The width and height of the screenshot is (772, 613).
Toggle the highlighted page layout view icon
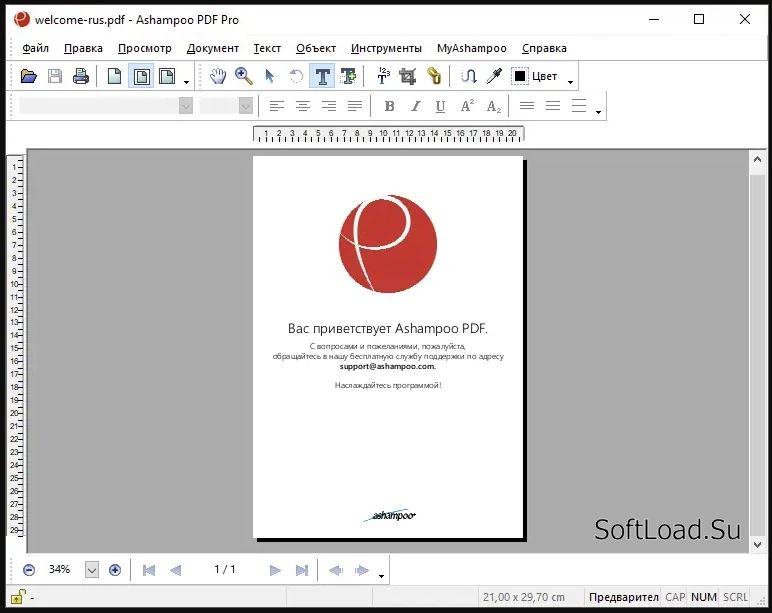(x=141, y=76)
